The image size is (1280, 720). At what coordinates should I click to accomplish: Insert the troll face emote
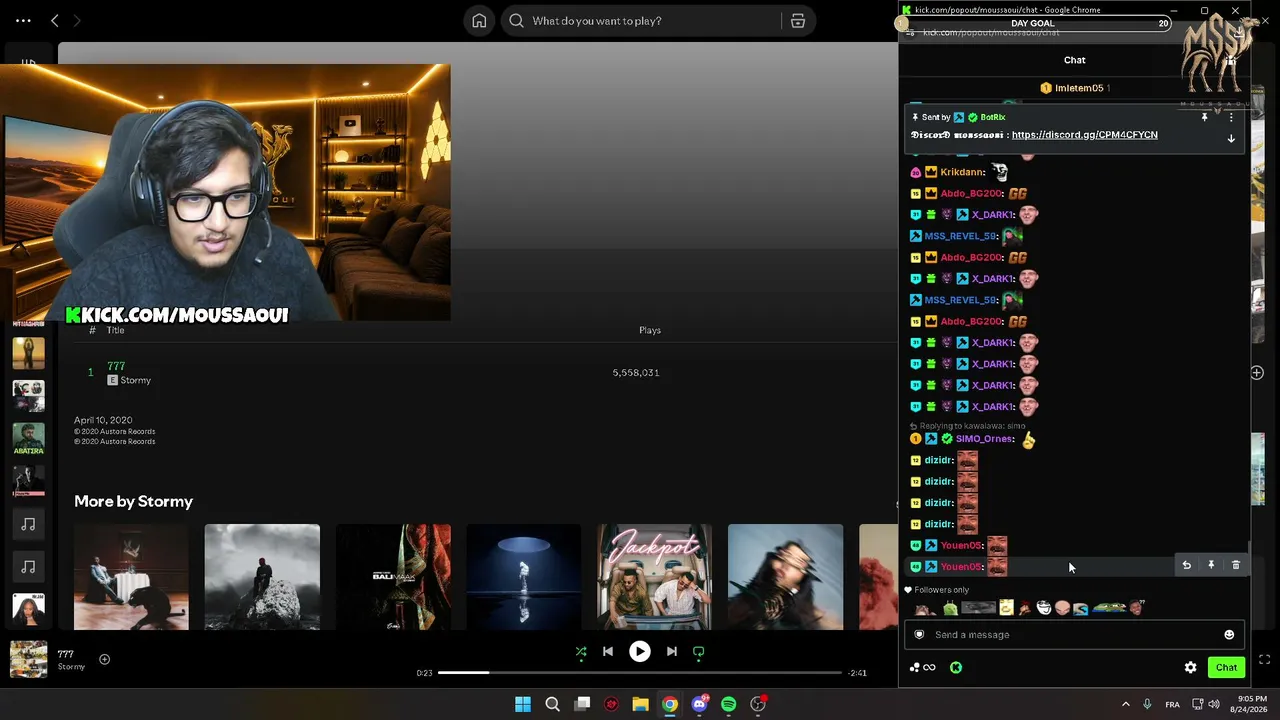click(x=1043, y=608)
